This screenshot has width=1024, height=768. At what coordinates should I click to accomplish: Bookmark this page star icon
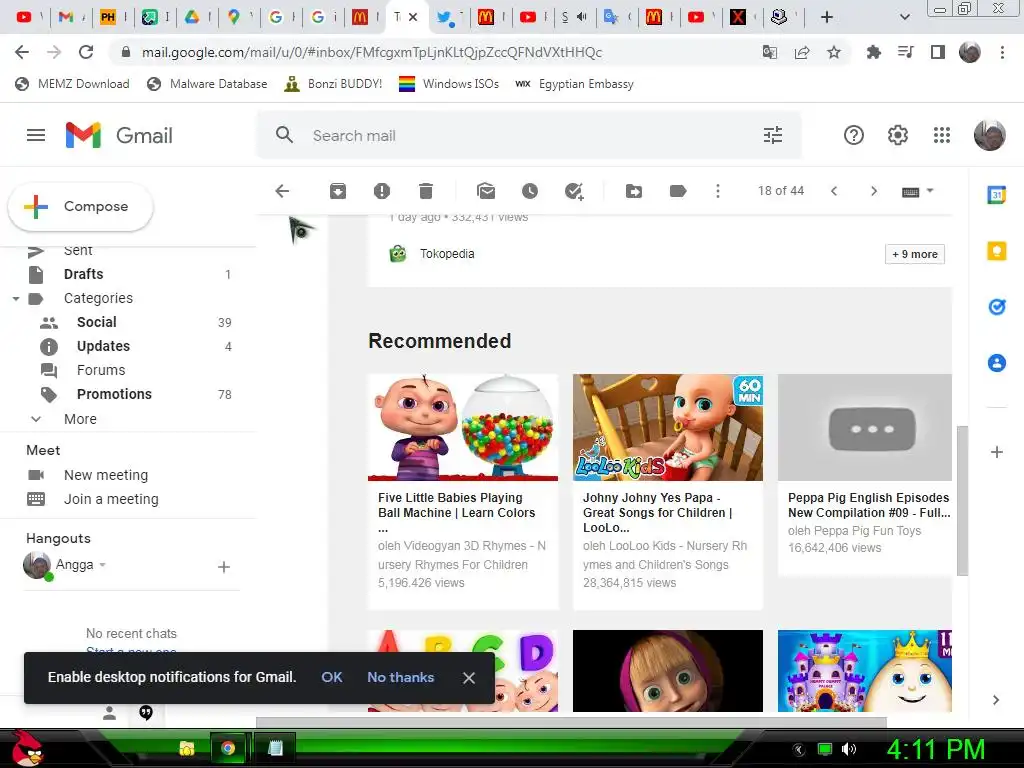(834, 52)
